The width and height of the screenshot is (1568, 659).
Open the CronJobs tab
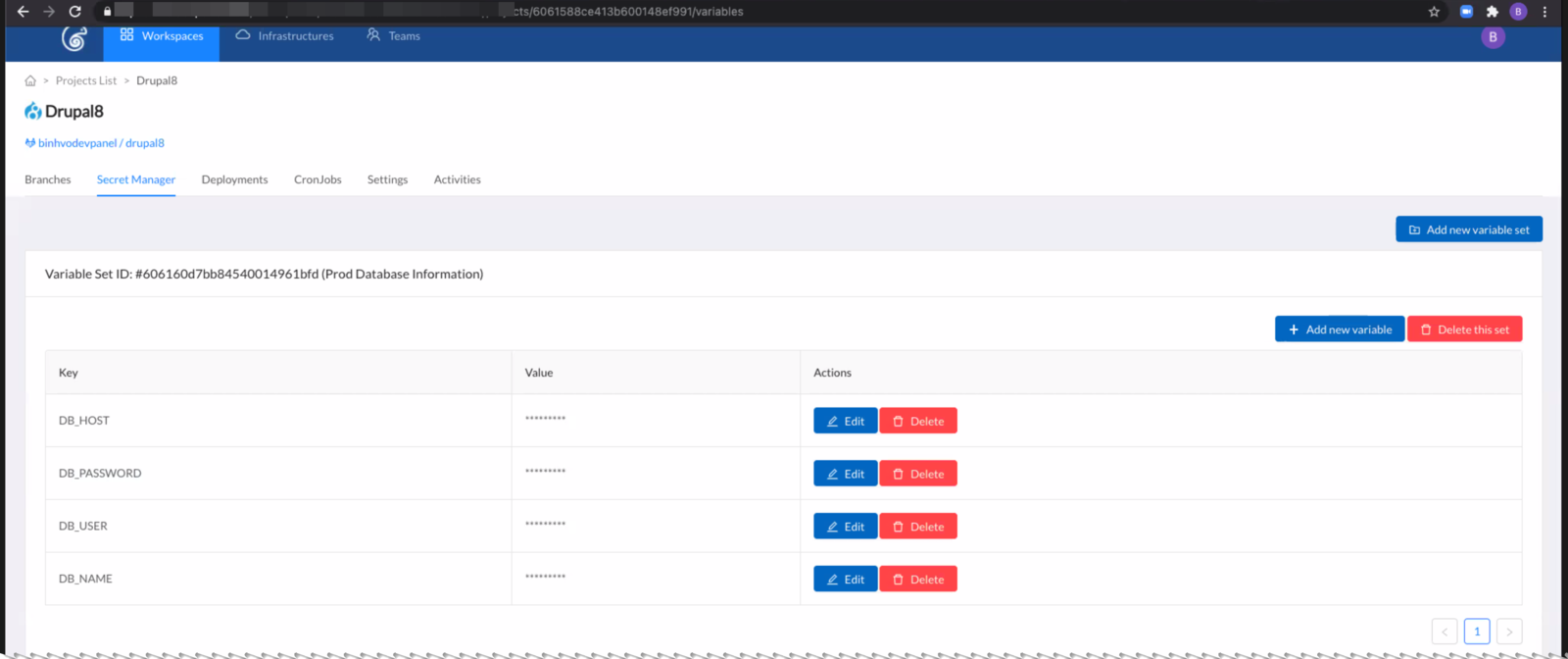coord(318,180)
